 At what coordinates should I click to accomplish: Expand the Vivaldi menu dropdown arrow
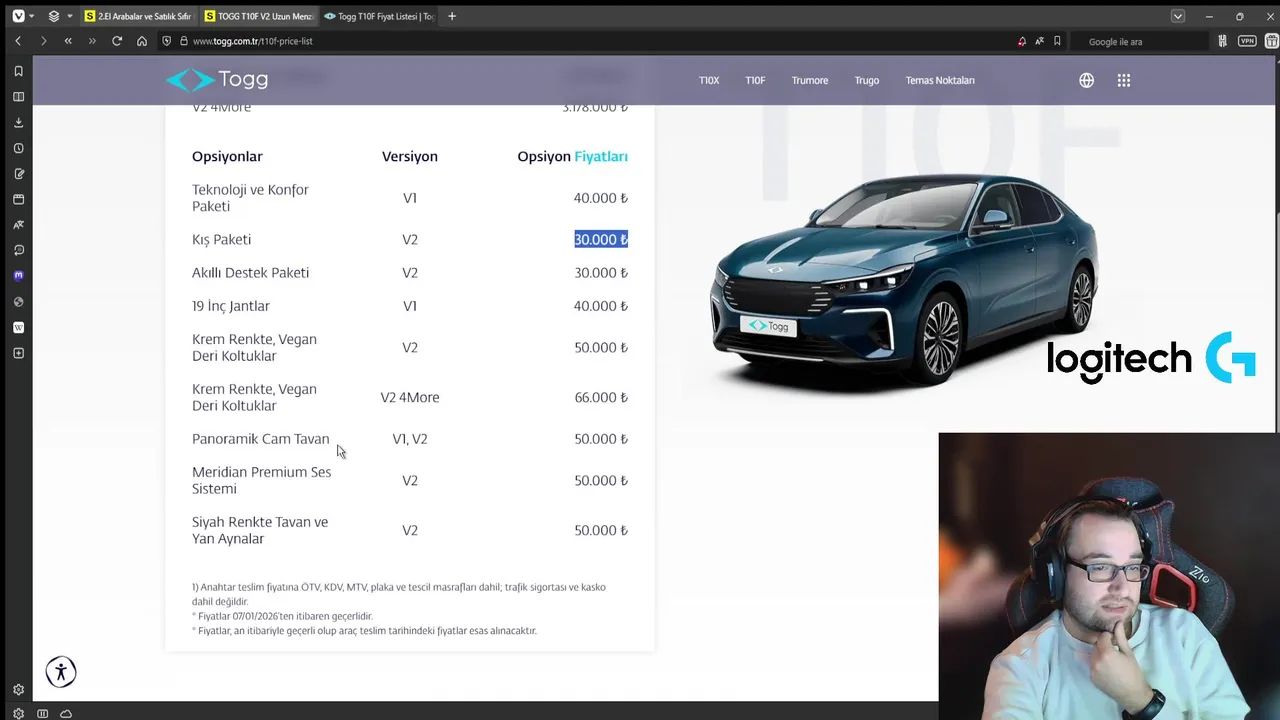[32, 16]
